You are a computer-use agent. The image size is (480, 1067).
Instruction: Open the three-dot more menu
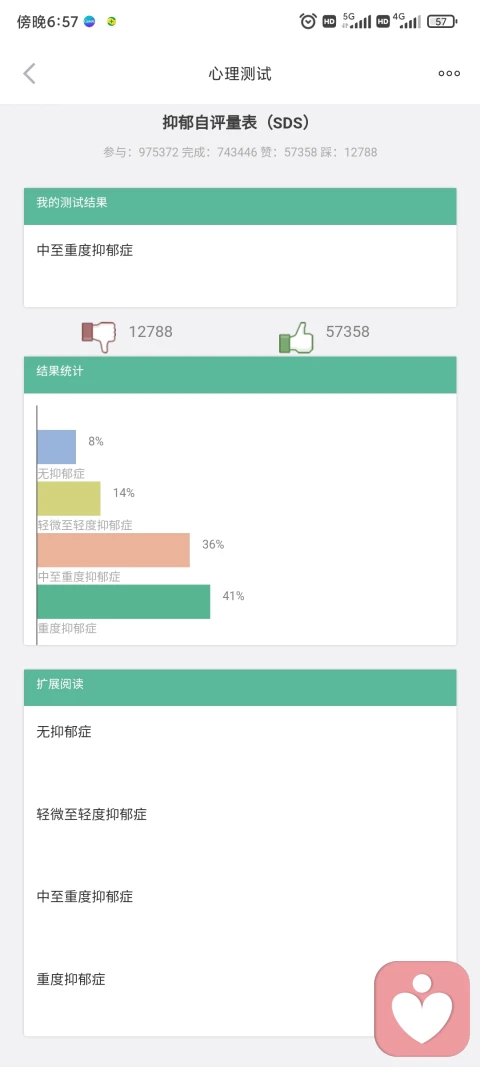[449, 73]
